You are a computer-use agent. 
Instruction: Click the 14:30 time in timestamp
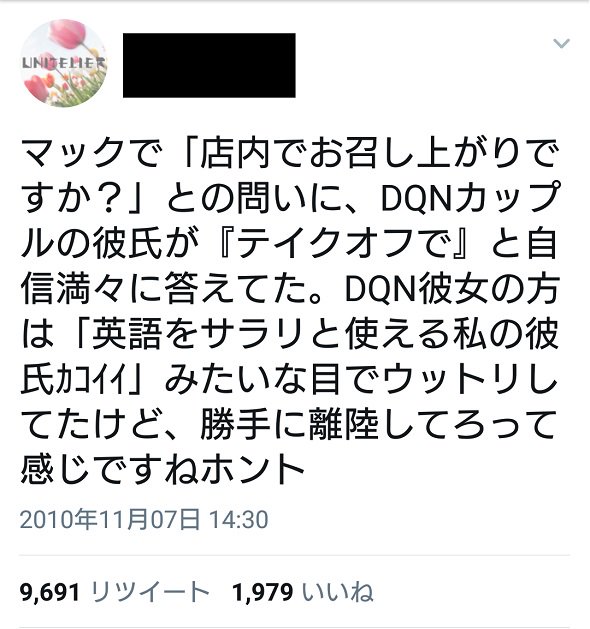(x=239, y=519)
